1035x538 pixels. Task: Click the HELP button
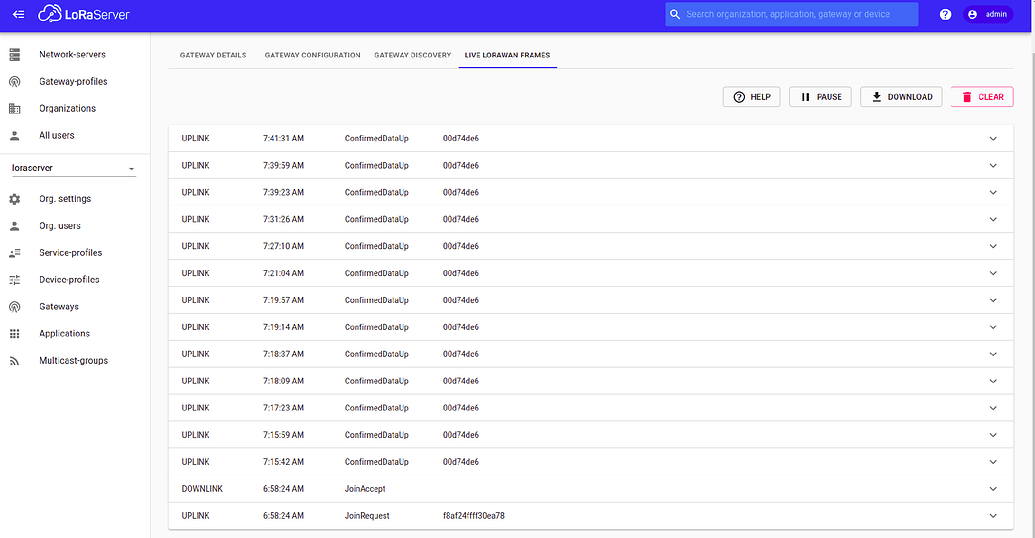coord(751,97)
